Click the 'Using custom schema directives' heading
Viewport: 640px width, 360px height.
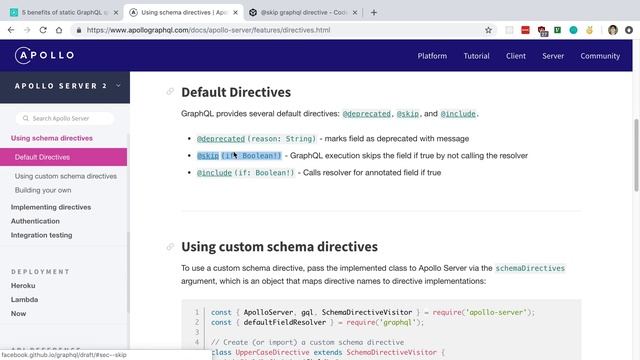coord(279,247)
